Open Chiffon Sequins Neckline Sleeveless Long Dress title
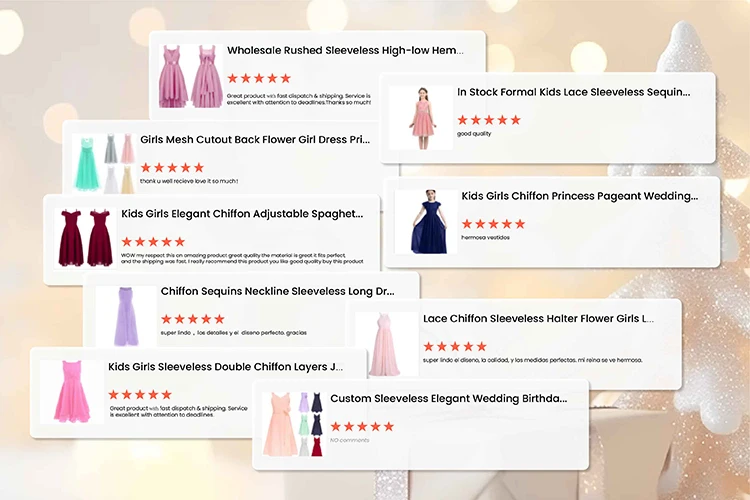This screenshot has width=750, height=500. tap(277, 291)
